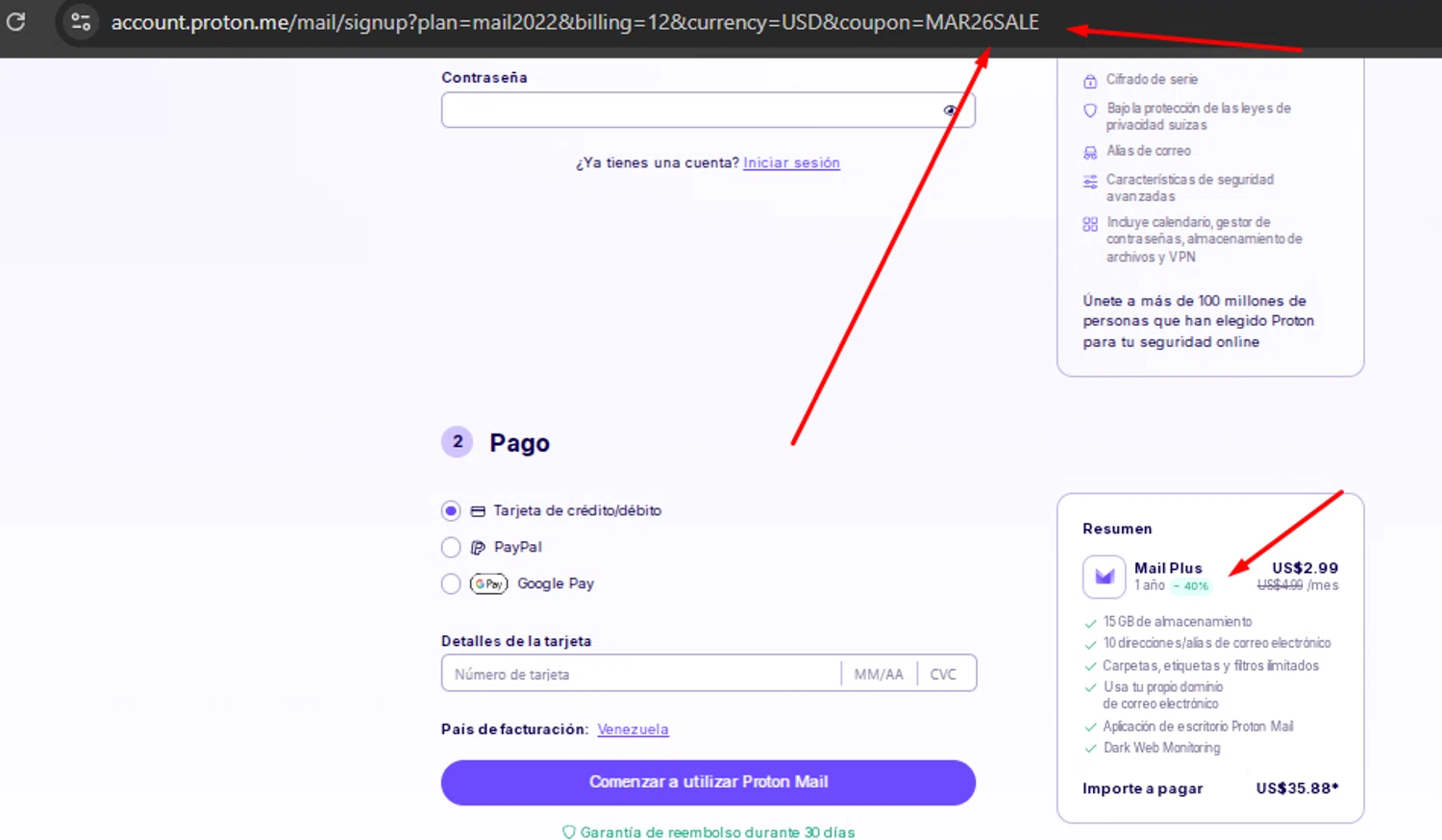The height and width of the screenshot is (840, 1442).
Task: Click the Garantía de reembolso shield icon
Action: click(x=568, y=832)
